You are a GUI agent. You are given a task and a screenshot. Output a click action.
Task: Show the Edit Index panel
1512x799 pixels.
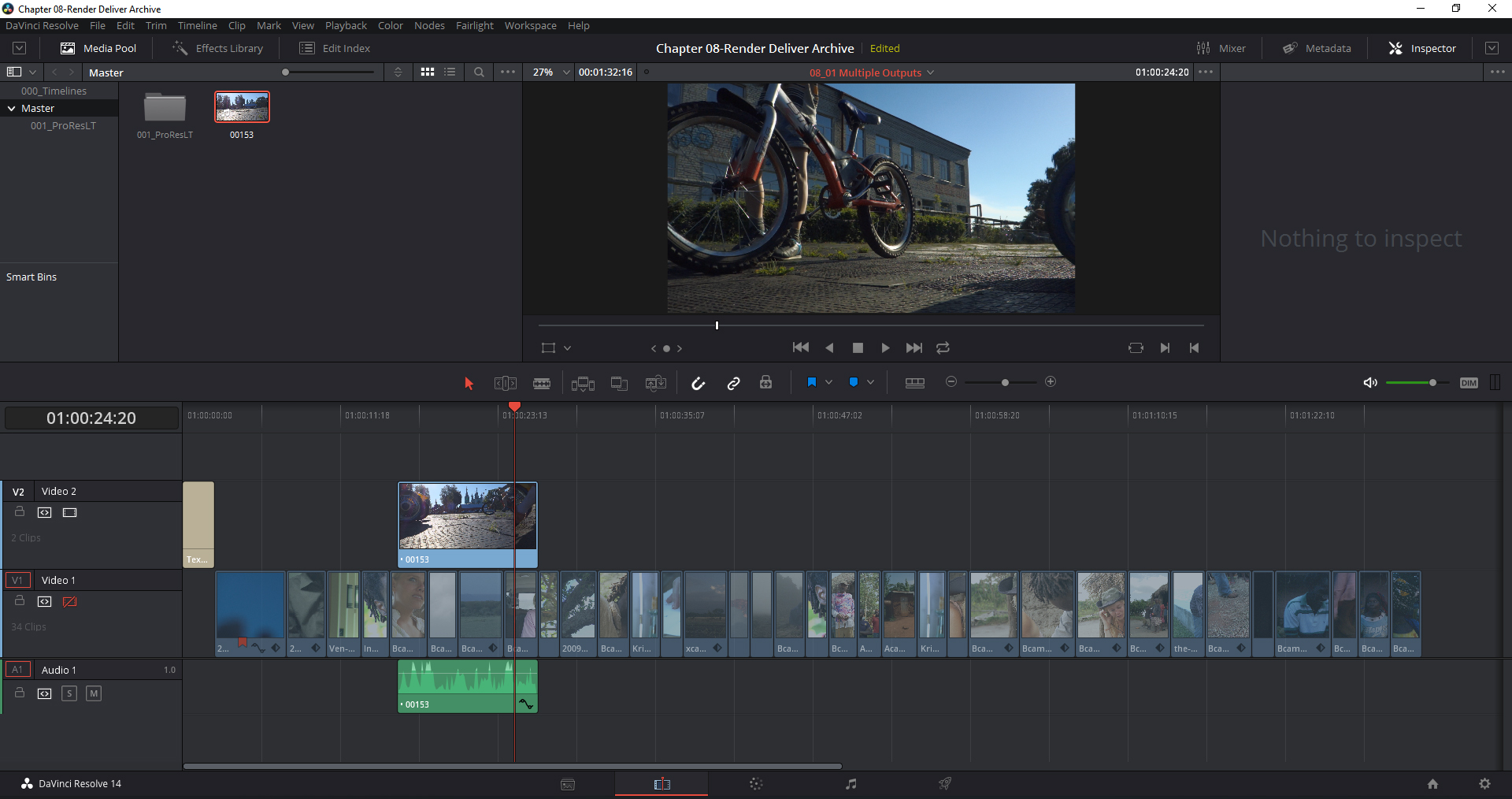point(335,48)
